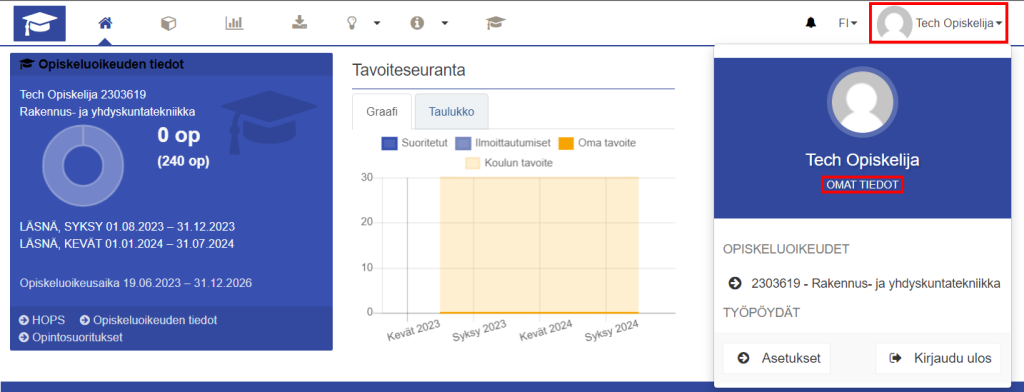Click the Tavoiteseuranta heading

click(x=409, y=71)
